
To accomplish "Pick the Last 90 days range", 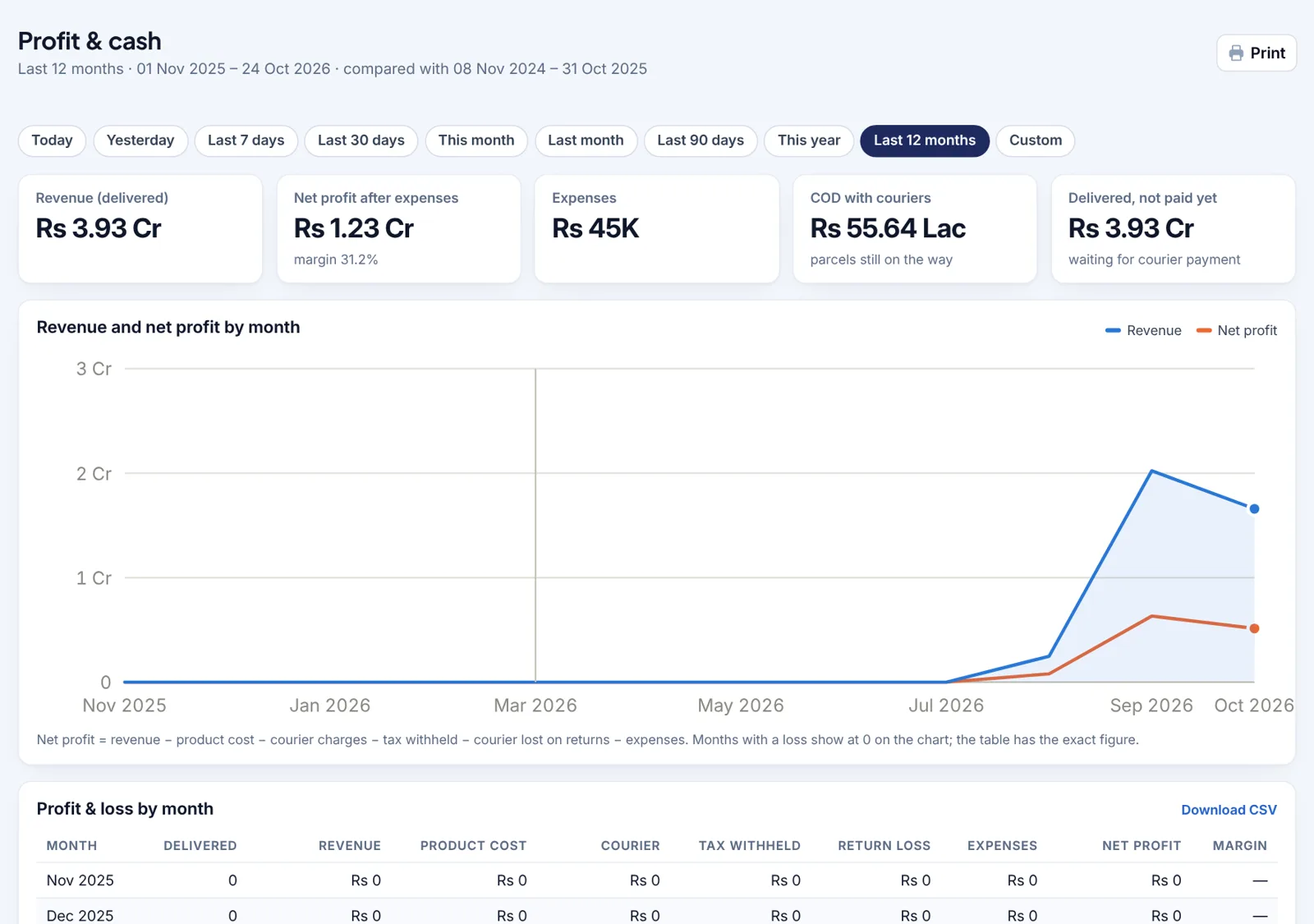I will [x=701, y=140].
